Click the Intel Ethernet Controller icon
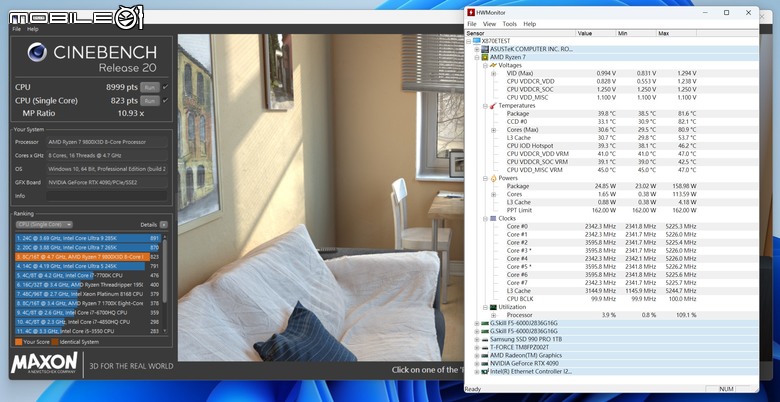This screenshot has height=402, width=780. 485,372
